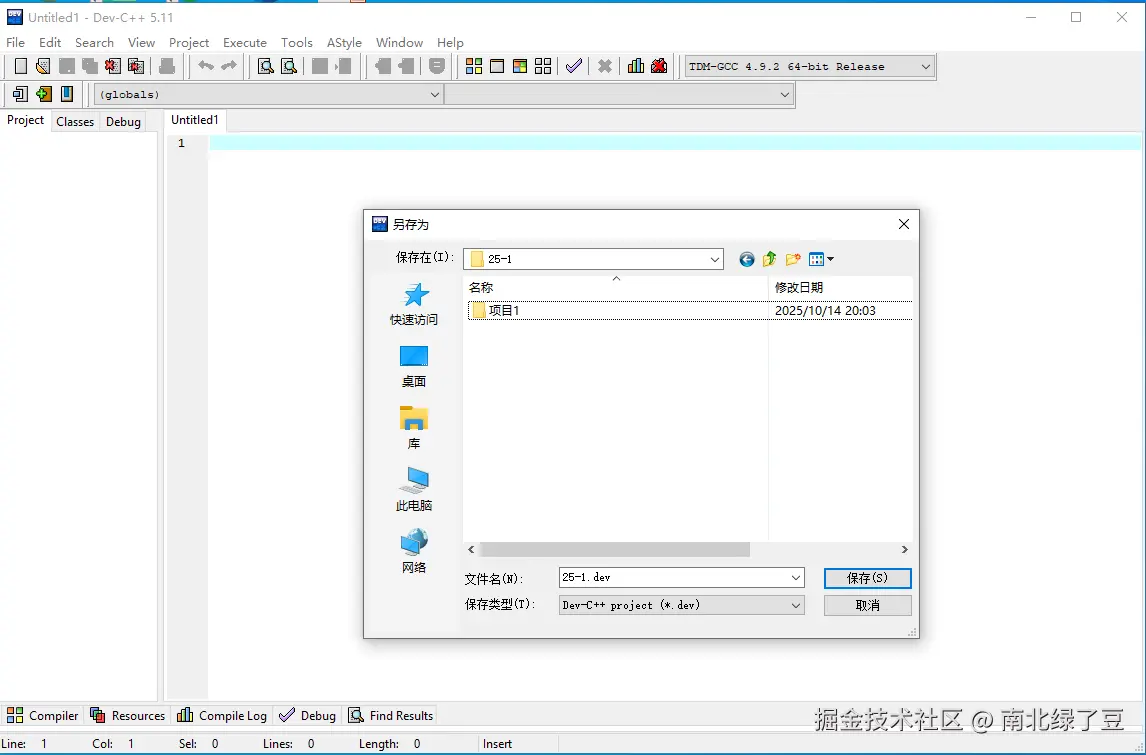Click the Find magnifier toolbar icon
Image resolution: width=1146 pixels, height=755 pixels.
[266, 67]
